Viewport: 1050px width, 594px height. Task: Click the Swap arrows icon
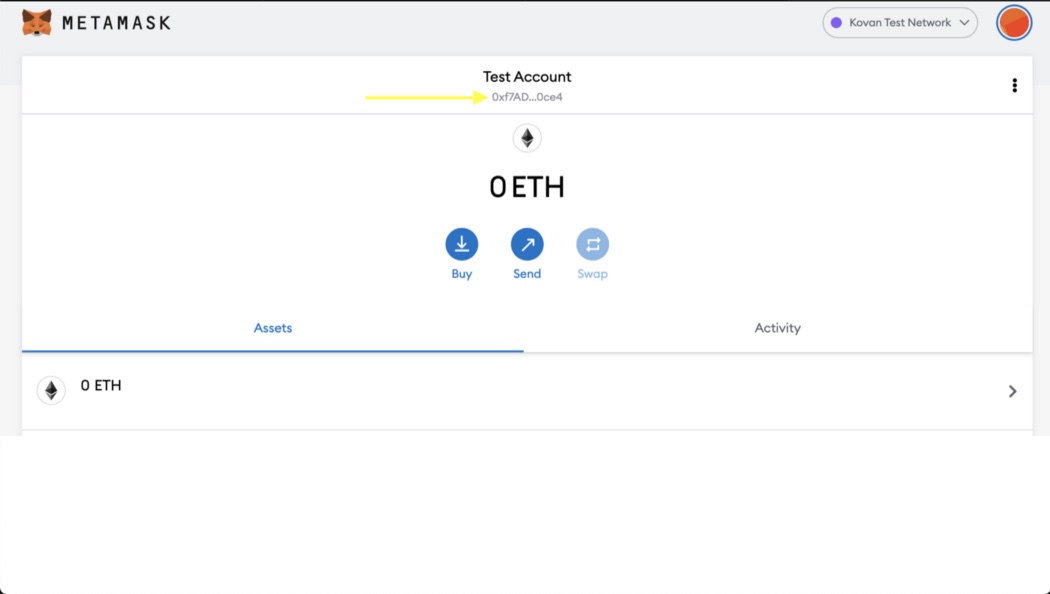tap(593, 244)
